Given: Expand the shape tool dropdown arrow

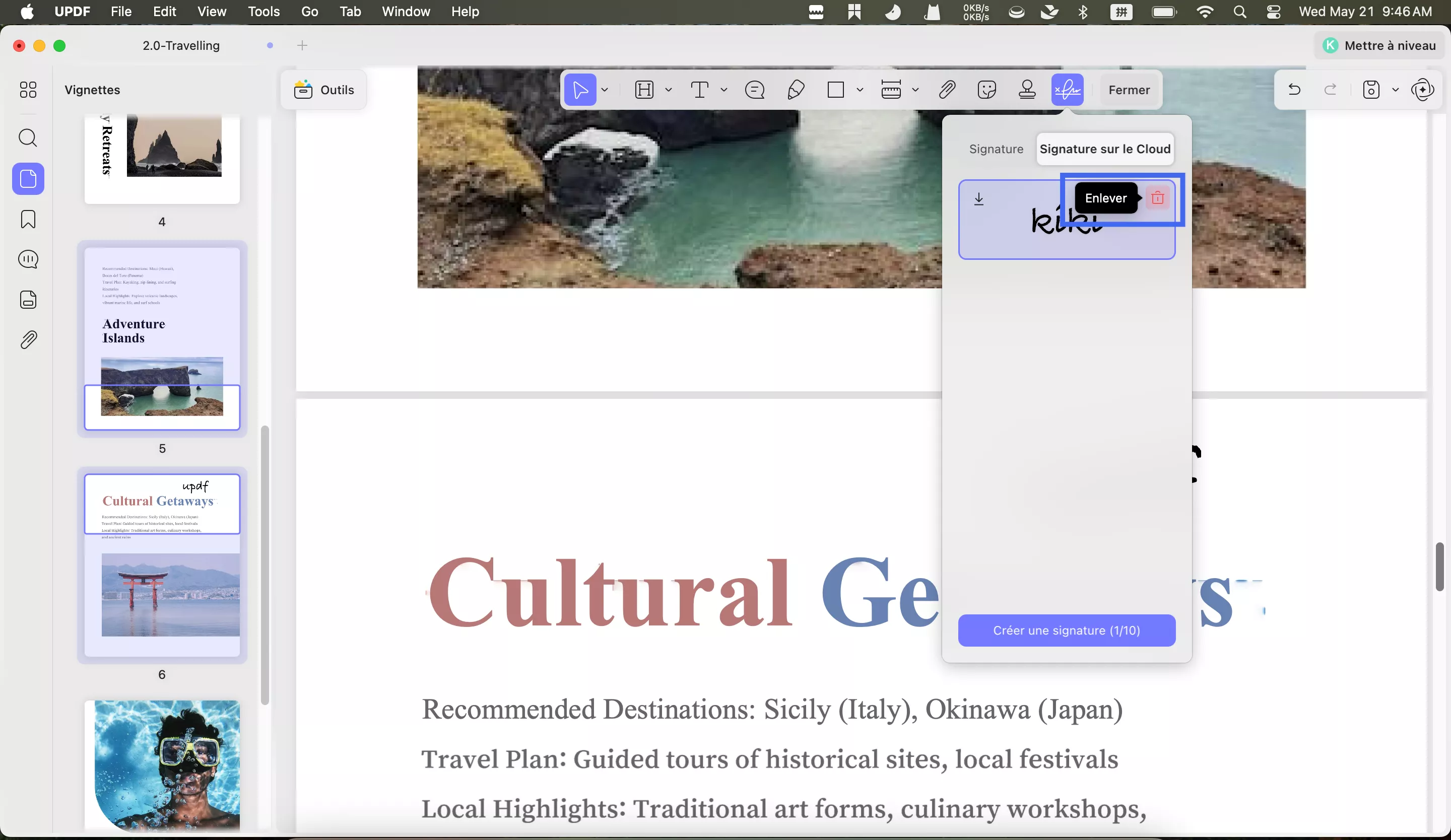Looking at the screenshot, I should 860,90.
